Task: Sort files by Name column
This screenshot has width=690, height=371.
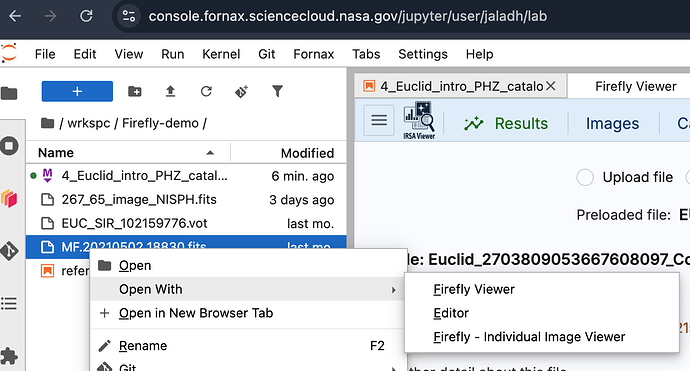Action: coord(128,153)
